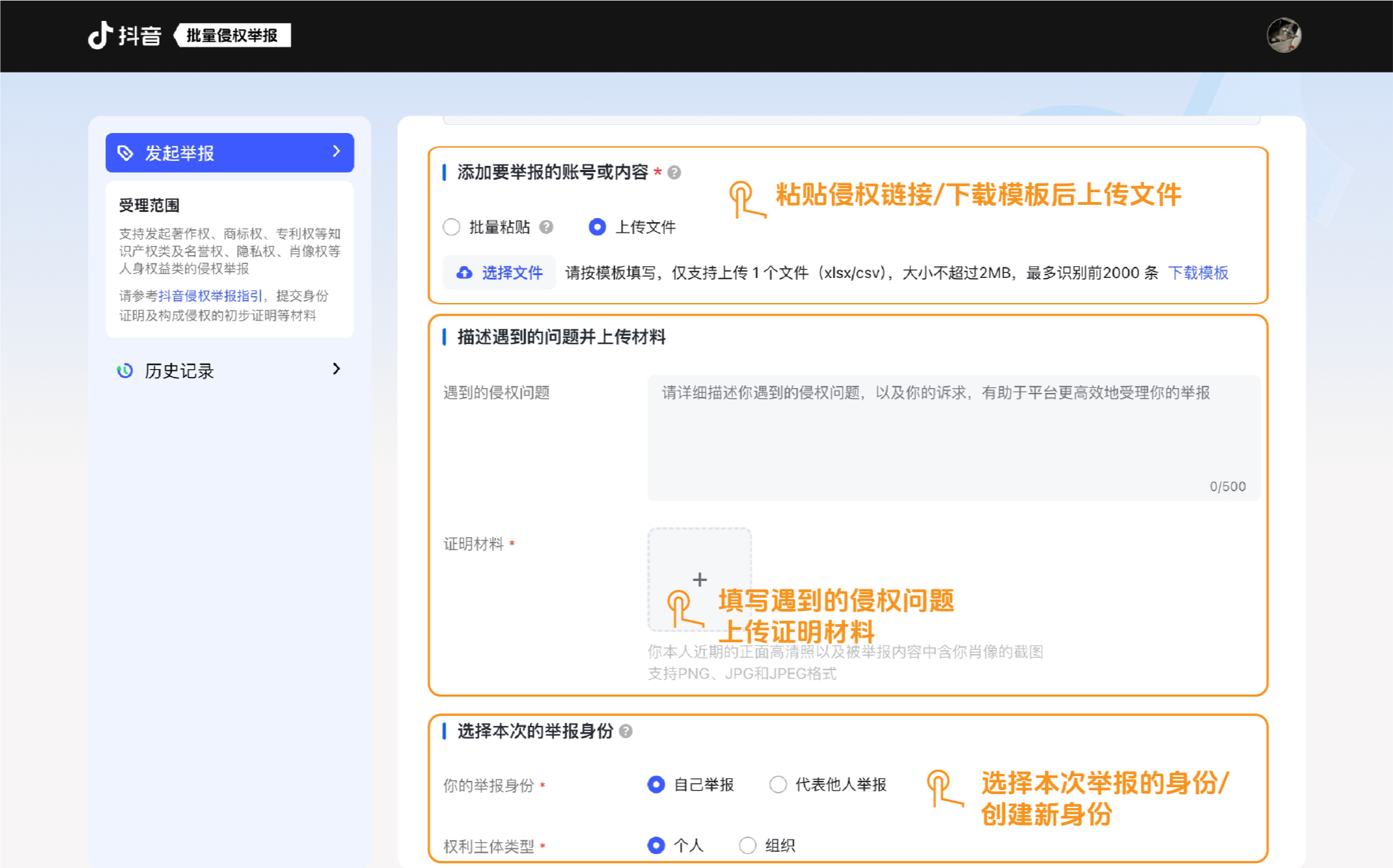Click the tag icon beside 发起举报
1393x868 pixels.
[125, 153]
